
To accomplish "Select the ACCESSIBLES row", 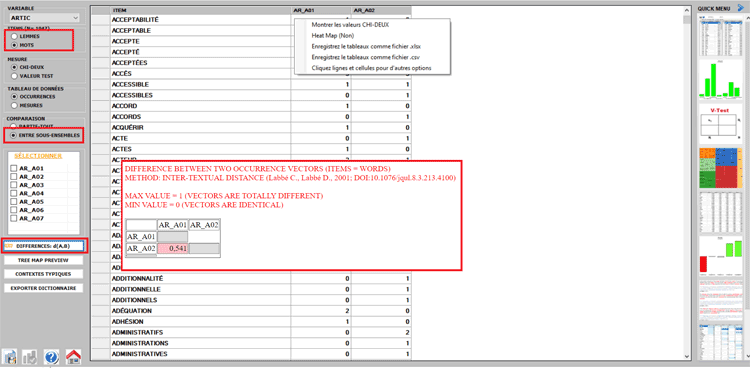I will 251,95.
